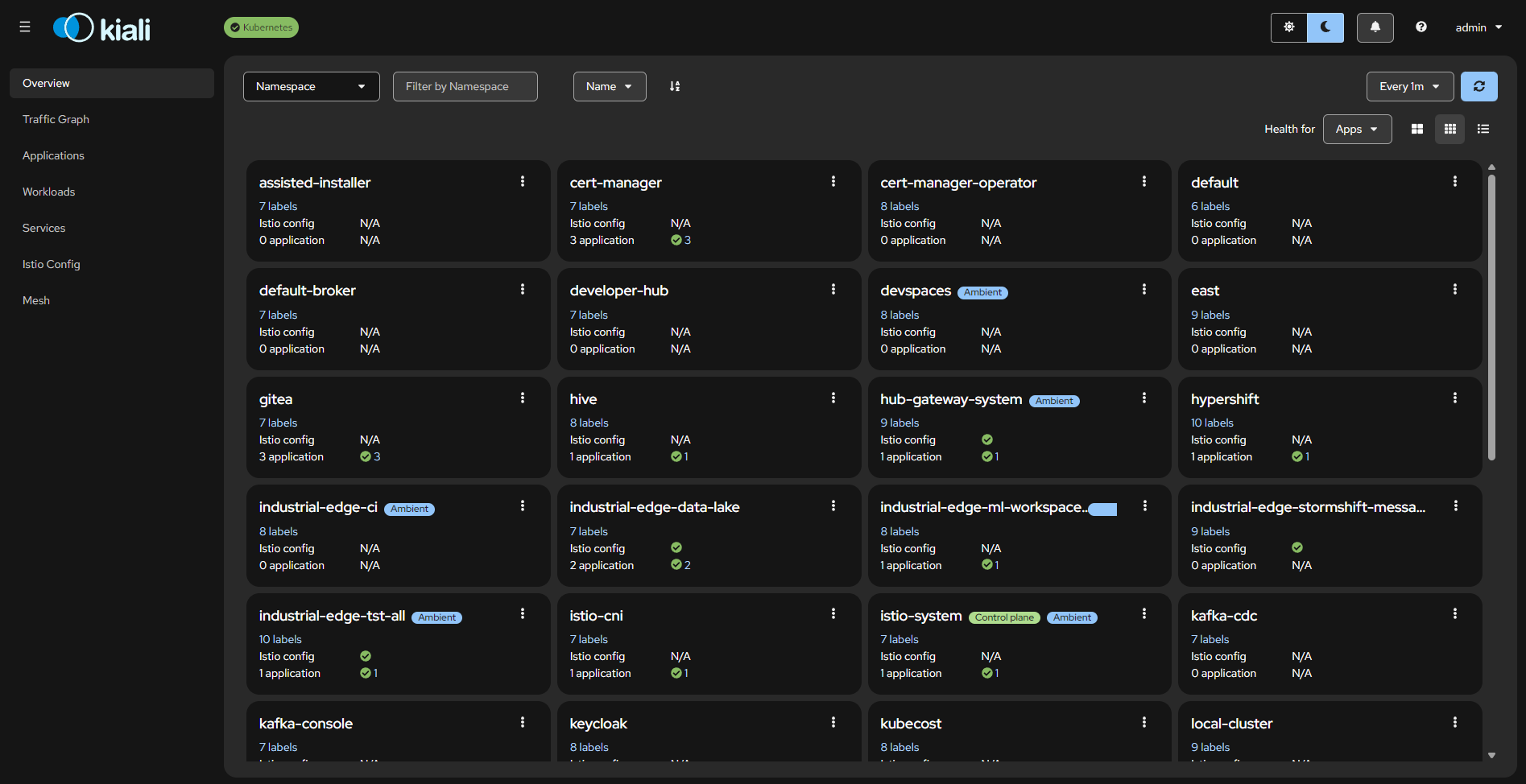
Task: Open the help question mark menu
Action: point(1421,27)
